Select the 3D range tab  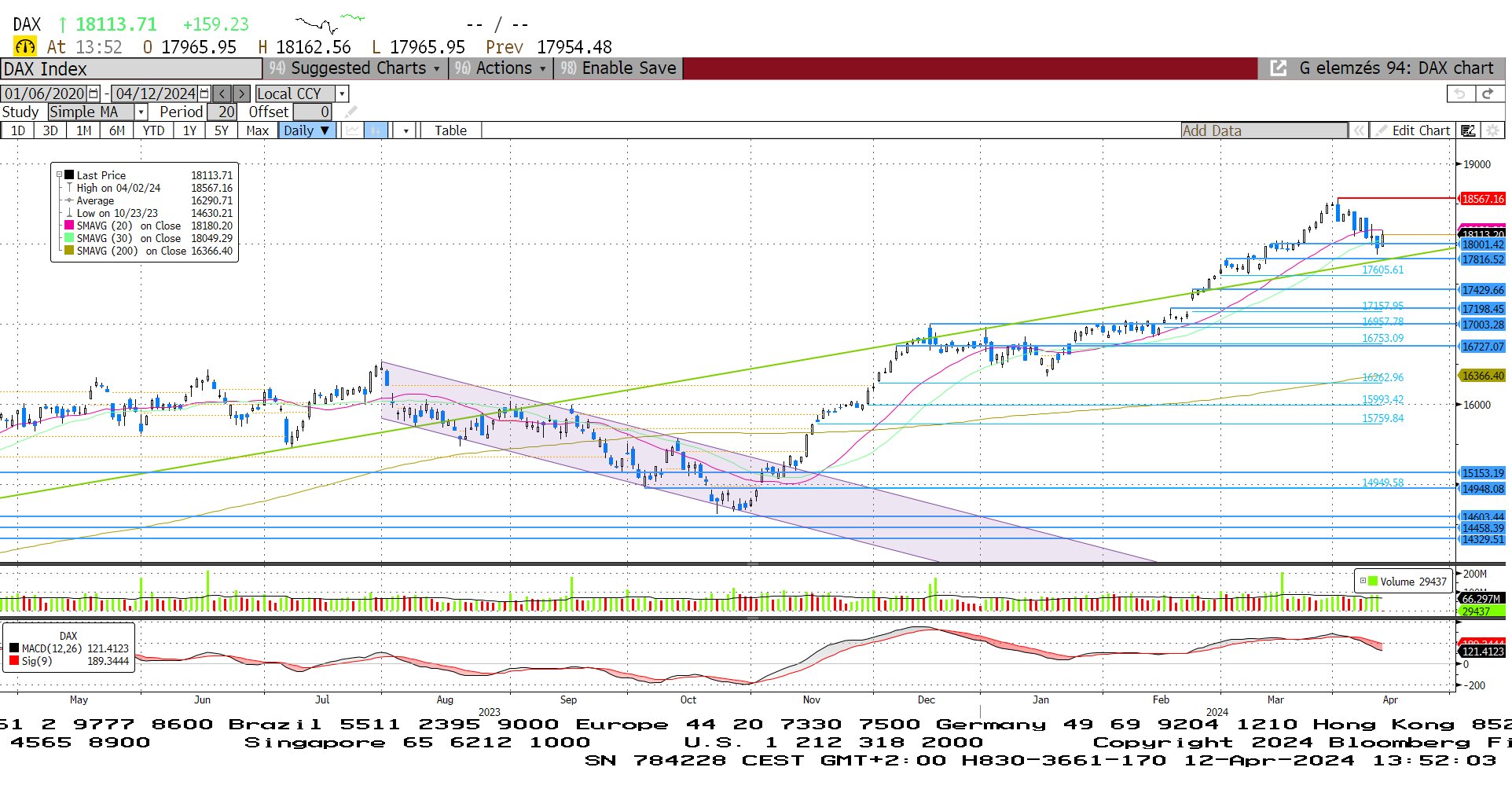[50, 130]
